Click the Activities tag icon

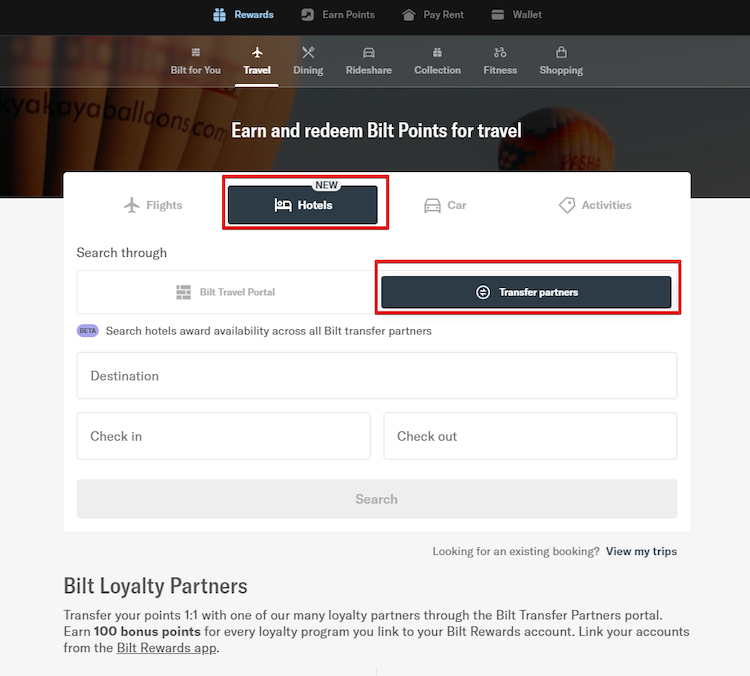pyautogui.click(x=567, y=205)
